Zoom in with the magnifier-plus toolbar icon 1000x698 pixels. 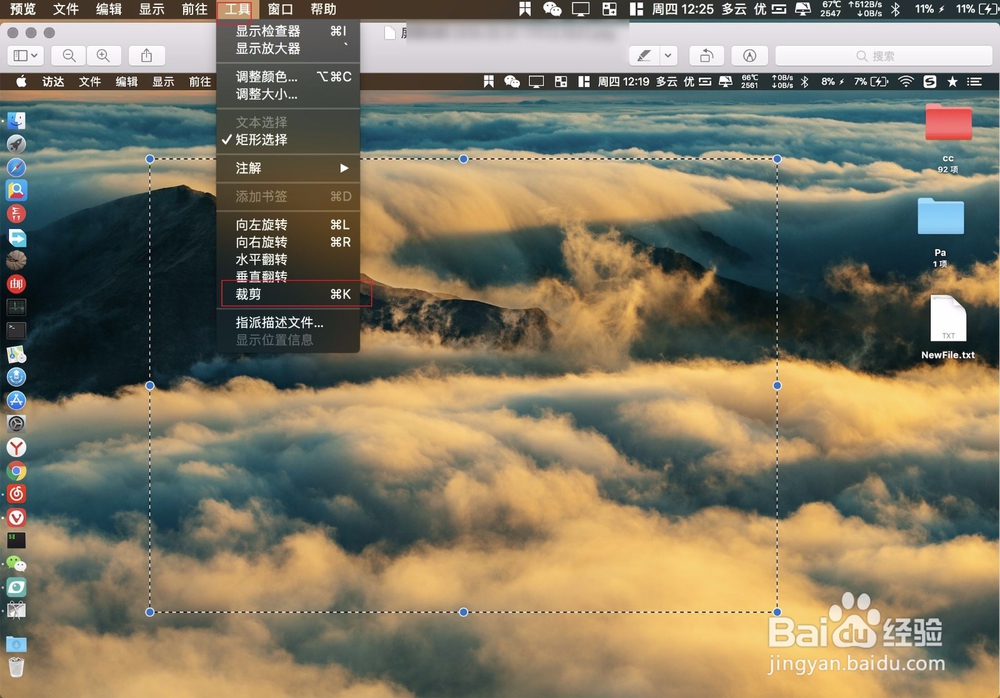pos(103,55)
